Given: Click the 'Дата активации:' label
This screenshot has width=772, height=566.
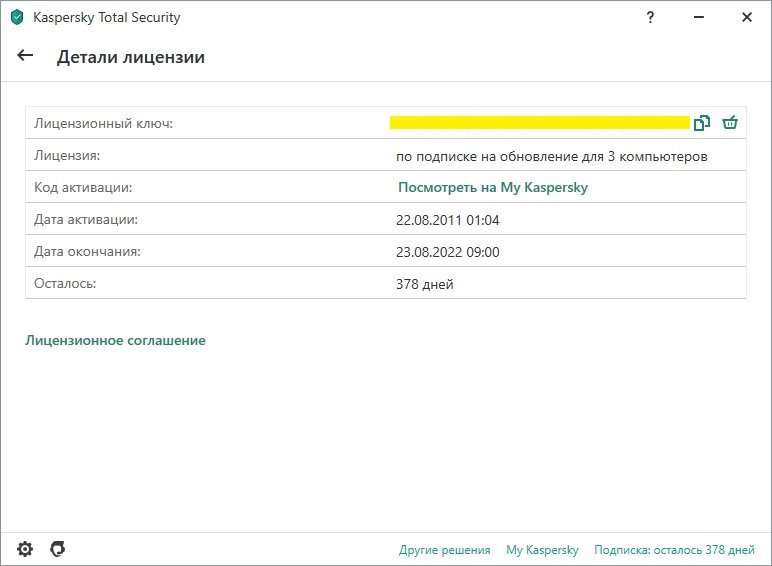Looking at the screenshot, I should 86,220.
